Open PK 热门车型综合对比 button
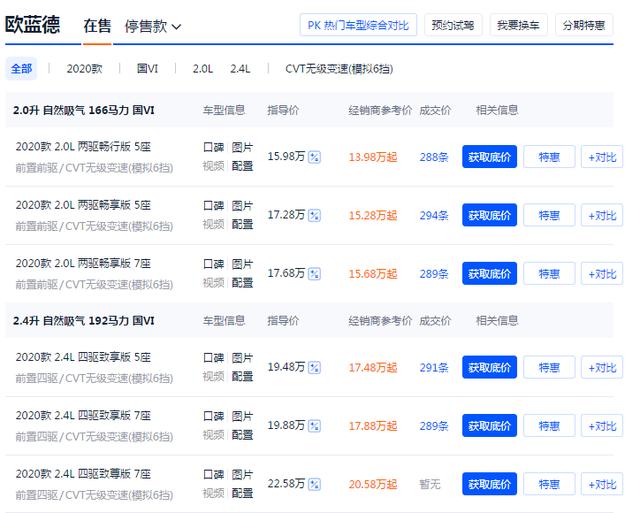This screenshot has height=513, width=640. pos(358,25)
